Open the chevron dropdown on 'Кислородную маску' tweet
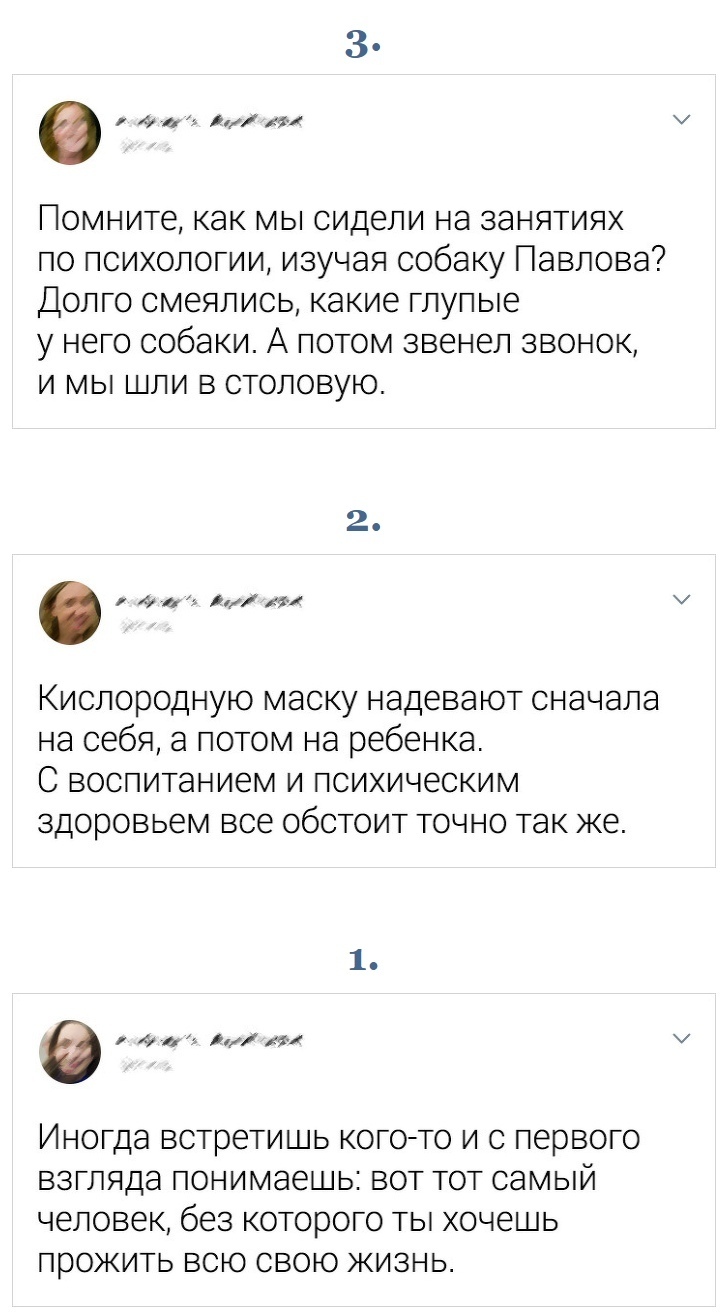This screenshot has width=728, height=1315. [x=681, y=599]
